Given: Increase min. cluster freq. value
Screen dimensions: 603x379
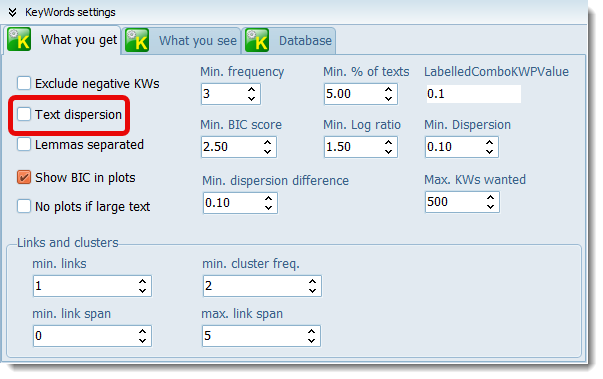Looking at the screenshot, I should [312, 281].
